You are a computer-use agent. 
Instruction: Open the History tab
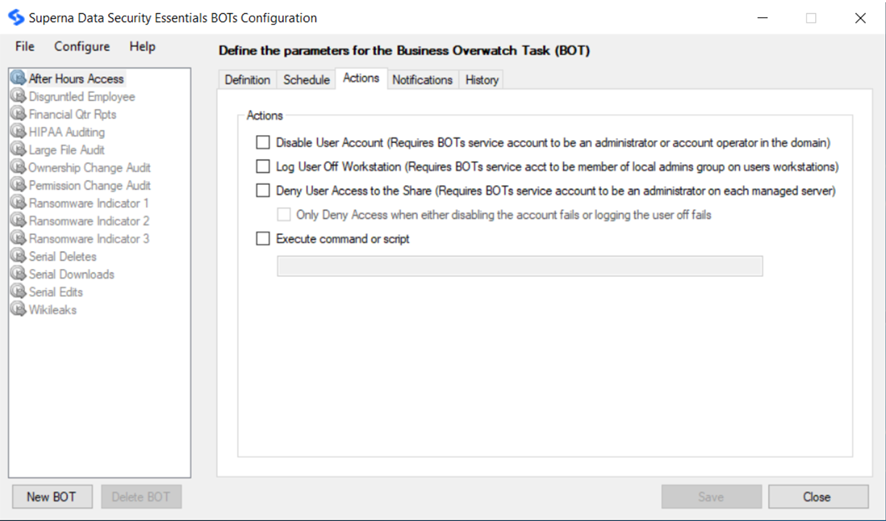(482, 80)
